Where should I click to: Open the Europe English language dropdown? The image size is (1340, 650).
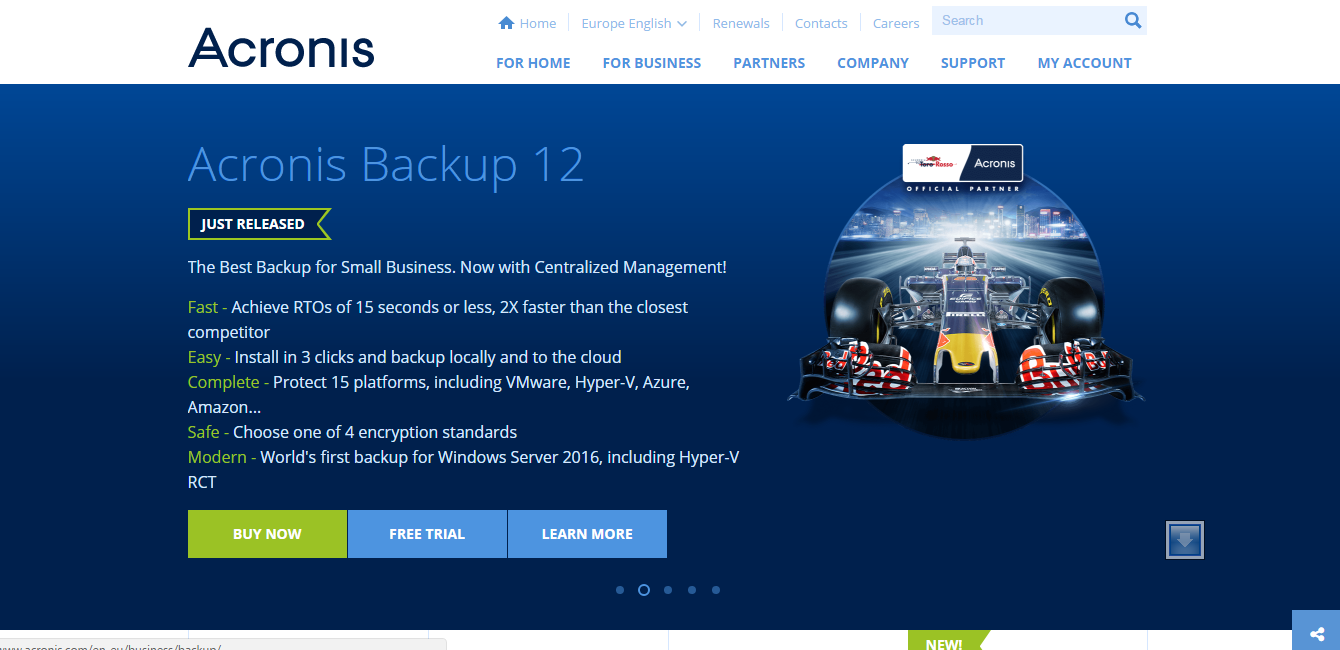tap(634, 23)
